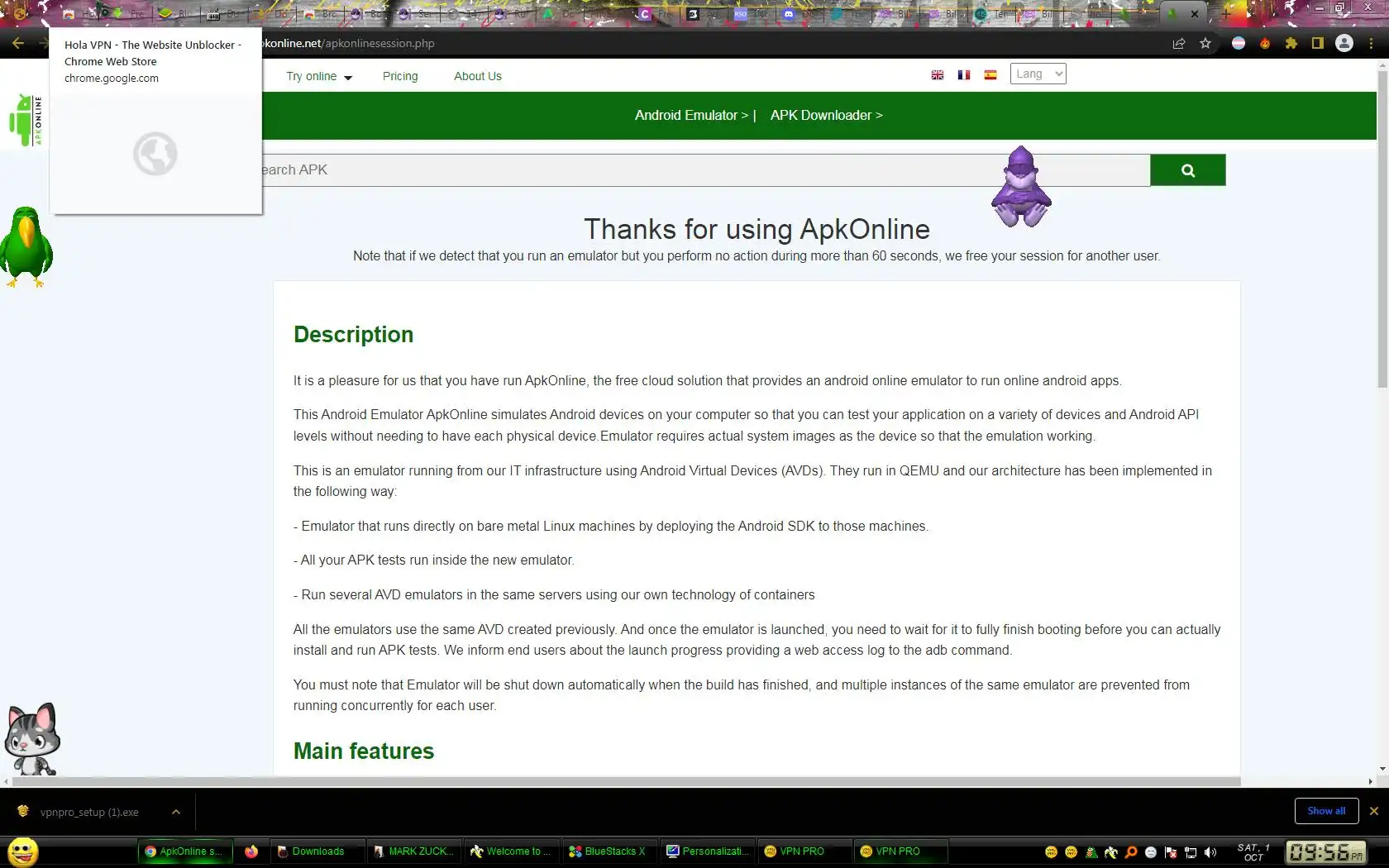Screen dimensions: 1389x868
Task: Click the vpnpro_setup (1).exe download
Action: (x=89, y=813)
